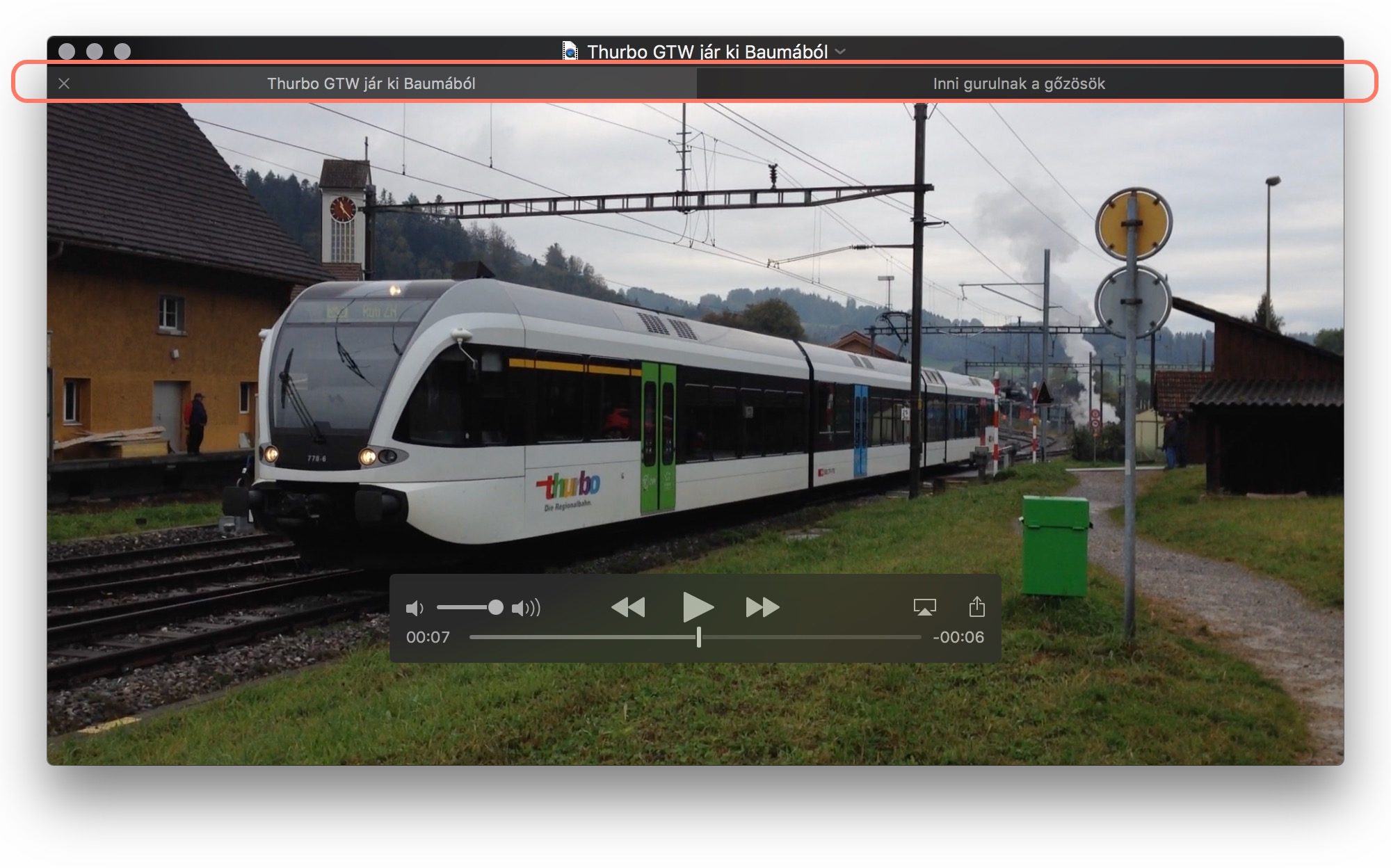Click the volume slider knob
Screen dimensions: 1391x868
(495, 607)
